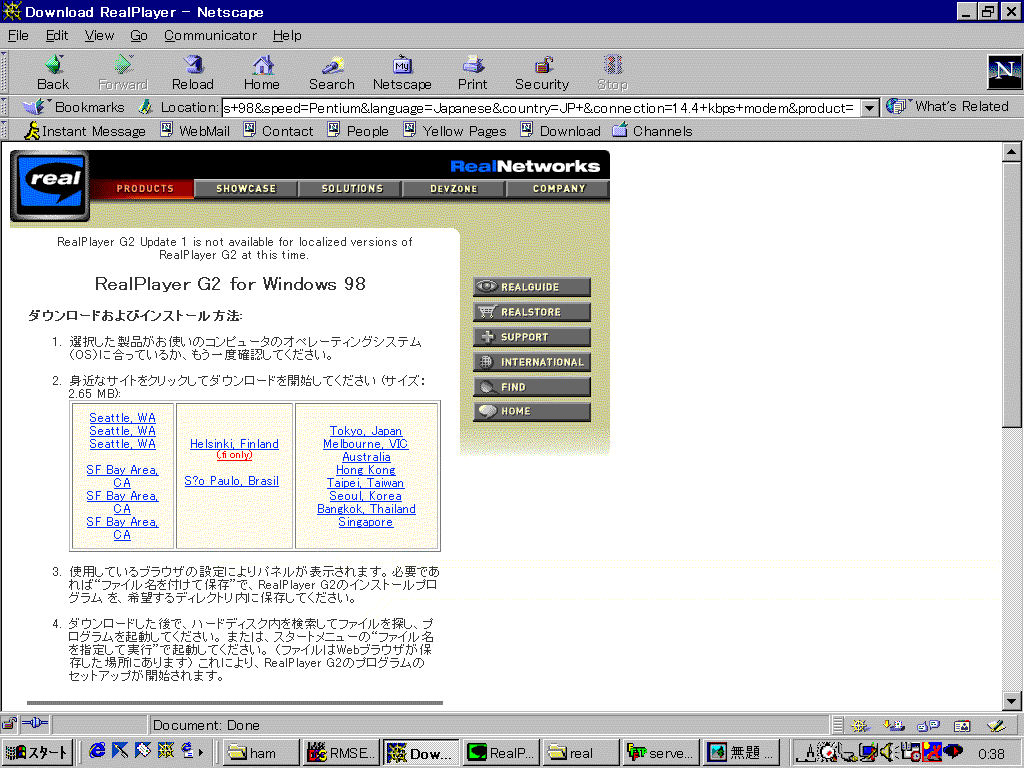Click the online/offline connection status icon
1024x768 pixels.
click(35, 724)
